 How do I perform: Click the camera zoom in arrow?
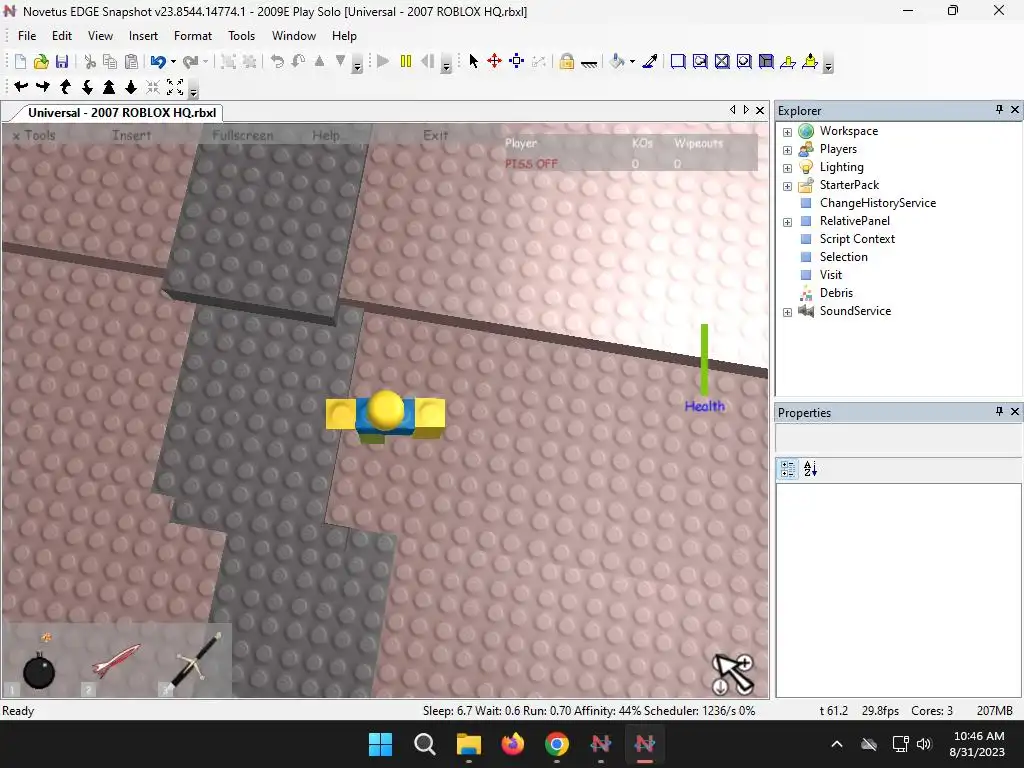tap(109, 86)
